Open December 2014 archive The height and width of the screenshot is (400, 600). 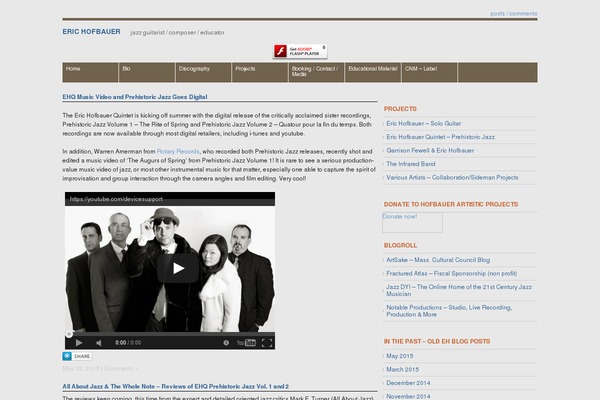[408, 383]
